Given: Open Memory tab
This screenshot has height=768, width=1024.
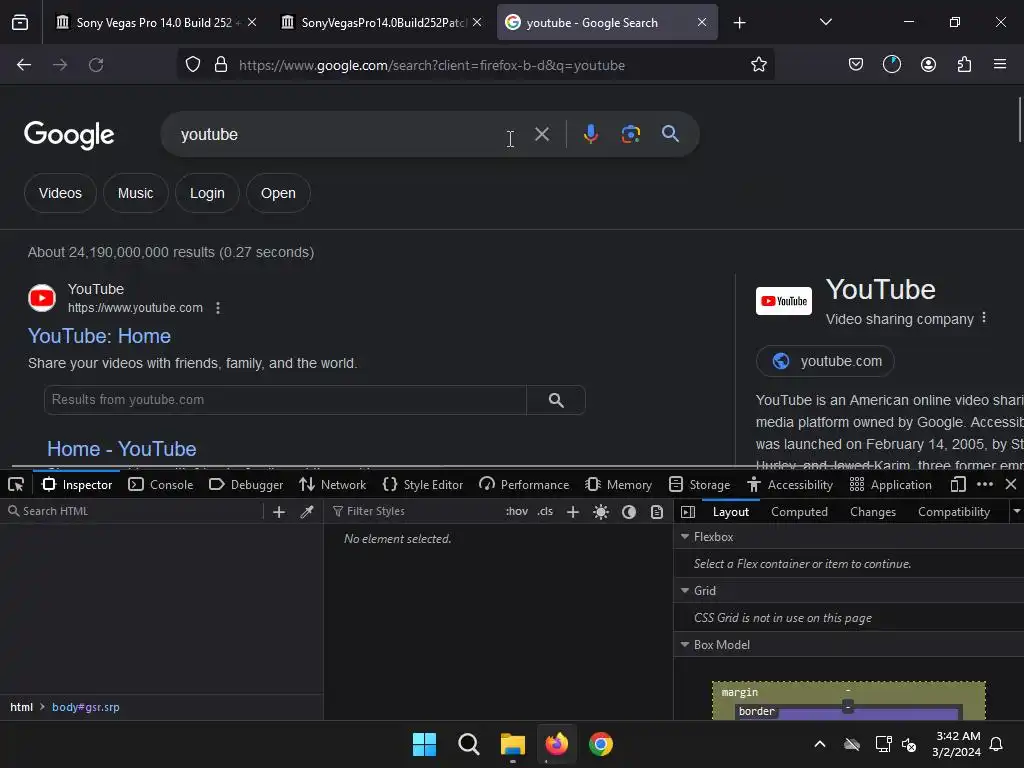Looking at the screenshot, I should tap(618, 485).
